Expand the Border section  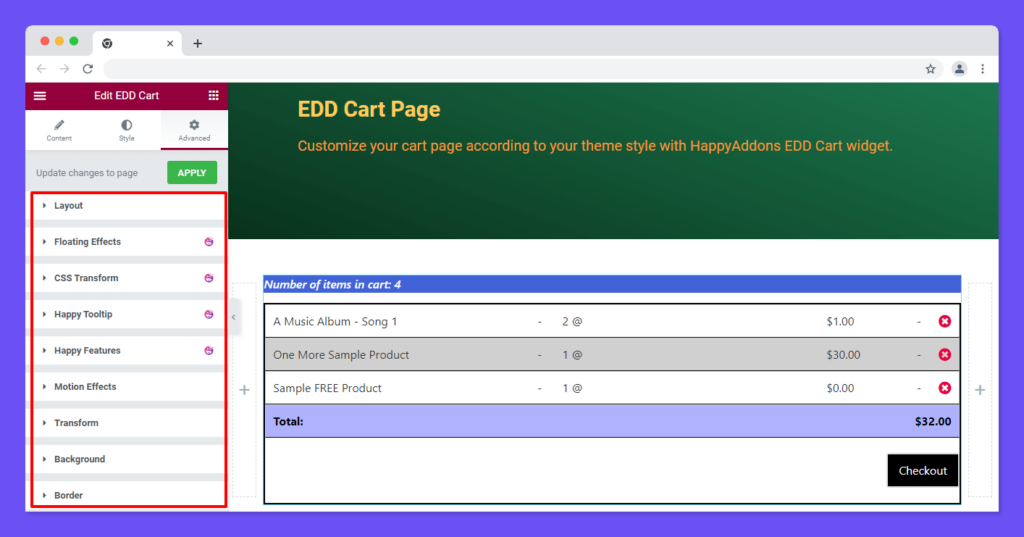pos(128,495)
